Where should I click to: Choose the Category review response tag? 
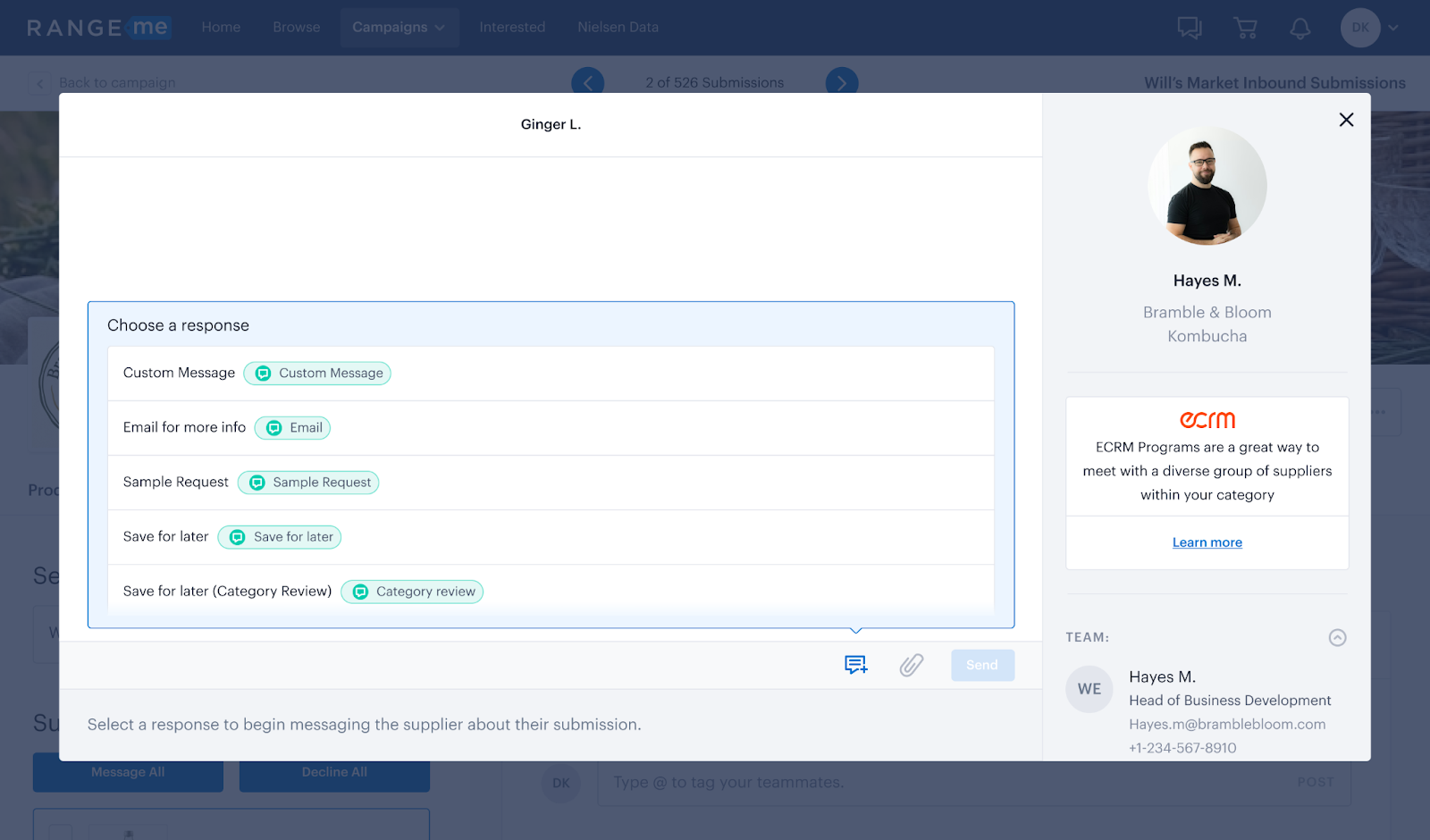412,592
